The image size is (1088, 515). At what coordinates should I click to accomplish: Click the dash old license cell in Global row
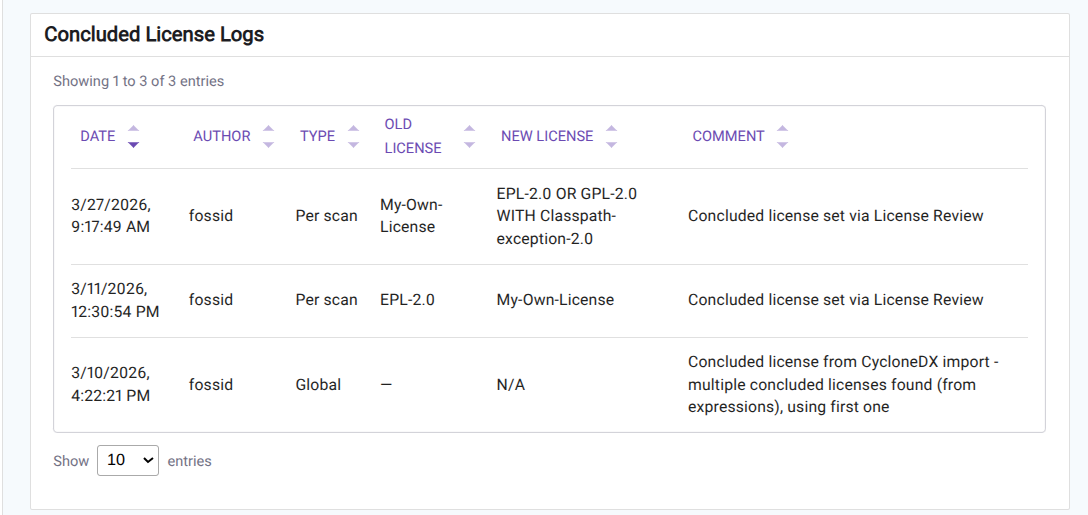coord(386,385)
